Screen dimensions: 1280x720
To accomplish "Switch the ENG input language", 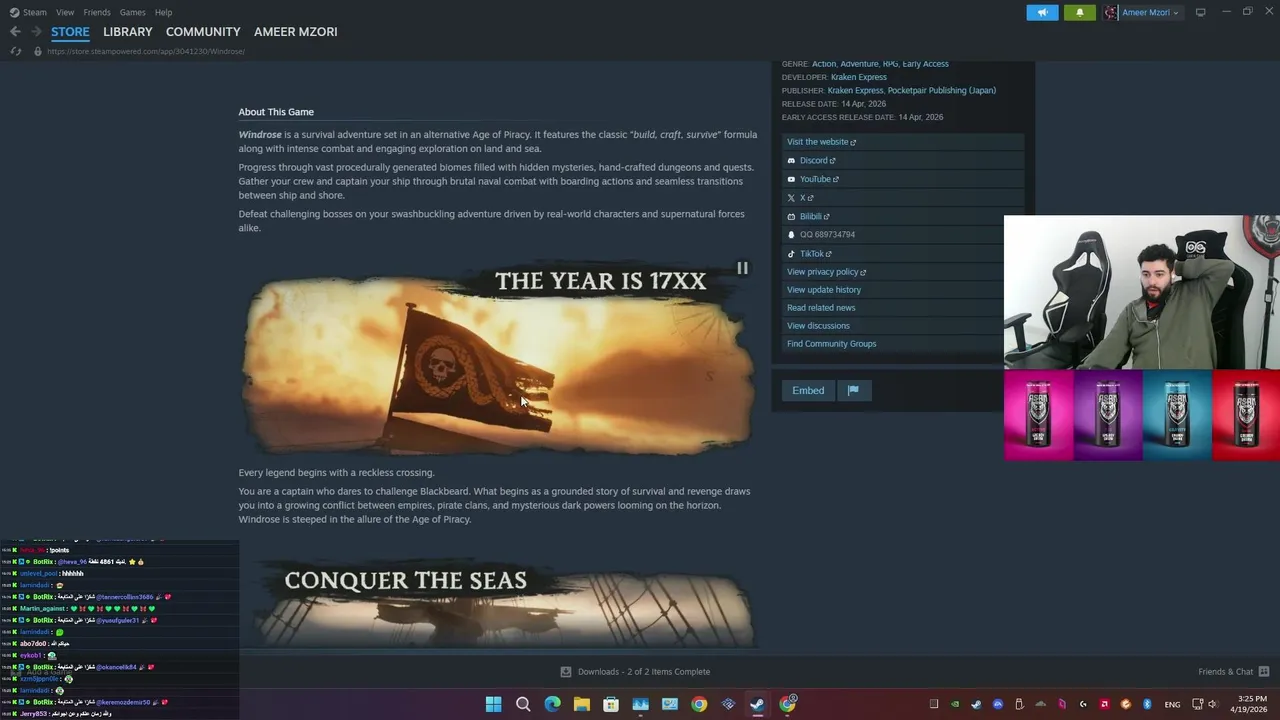I will [x=1172, y=704].
